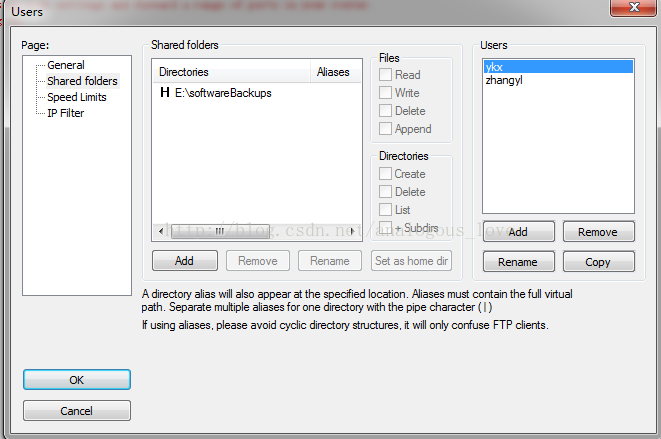Select user zhangyl in Users list
This screenshot has height=439, width=661.
tap(558, 80)
